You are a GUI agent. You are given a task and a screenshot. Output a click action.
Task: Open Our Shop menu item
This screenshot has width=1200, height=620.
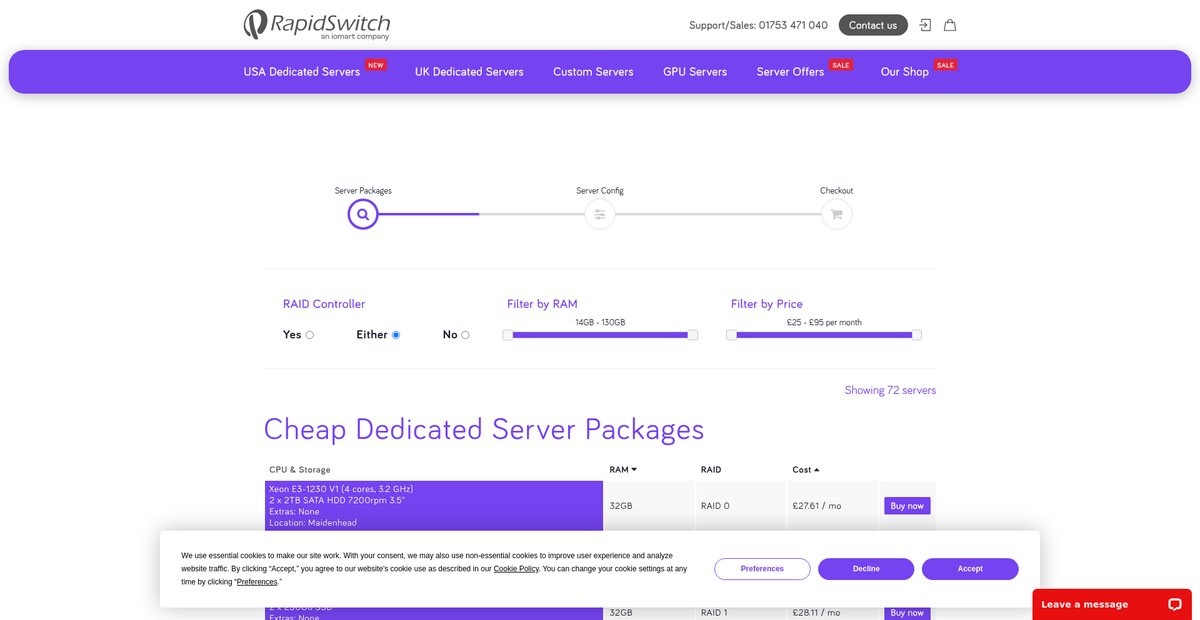tap(904, 72)
